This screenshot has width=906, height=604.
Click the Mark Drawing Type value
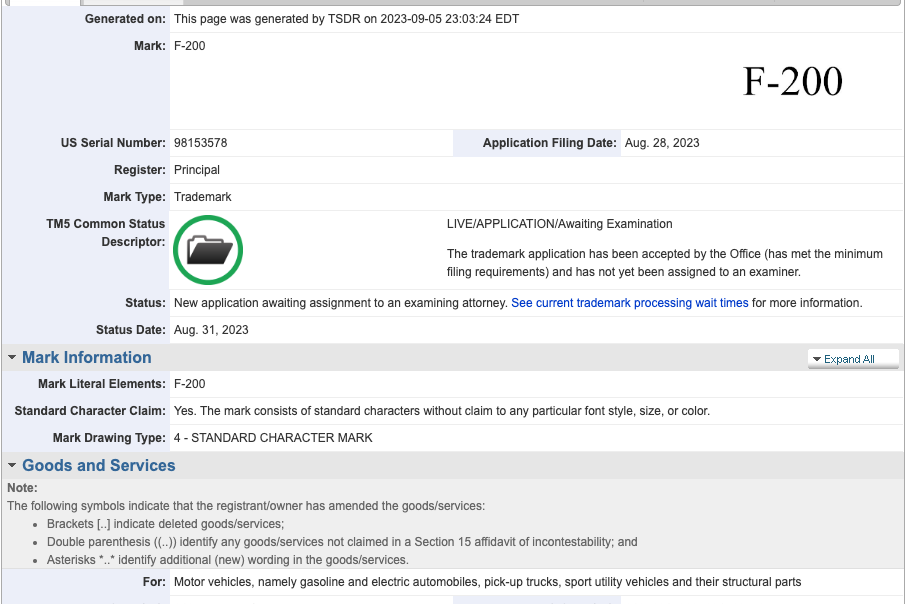click(273, 438)
